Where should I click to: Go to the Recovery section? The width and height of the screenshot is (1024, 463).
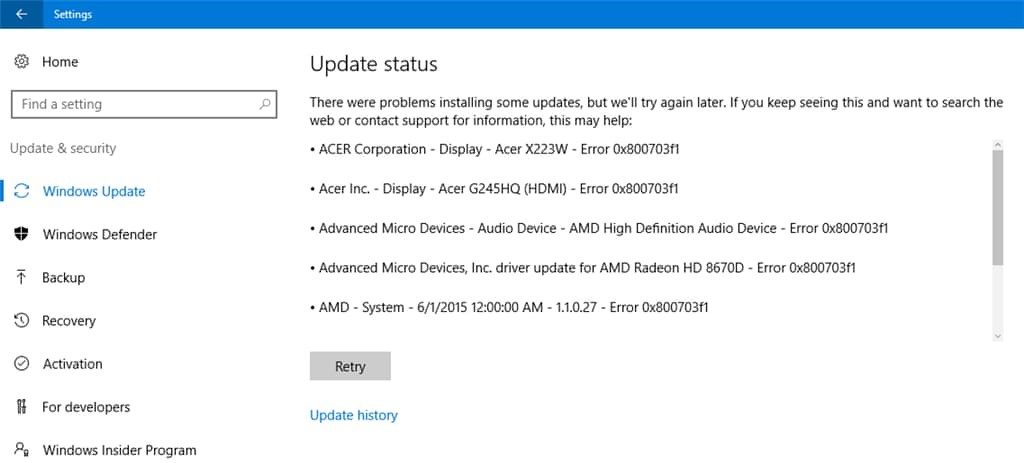[x=69, y=321]
